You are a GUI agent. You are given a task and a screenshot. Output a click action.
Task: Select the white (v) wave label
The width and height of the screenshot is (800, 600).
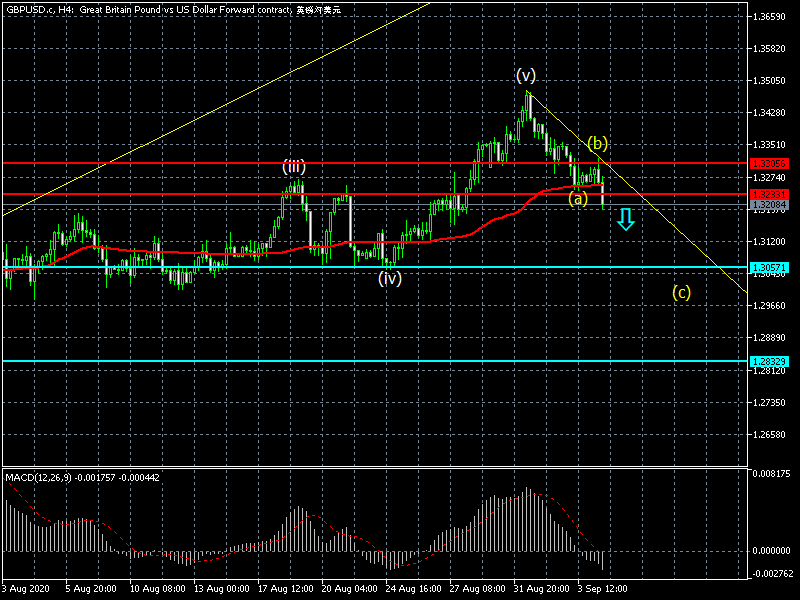526,76
